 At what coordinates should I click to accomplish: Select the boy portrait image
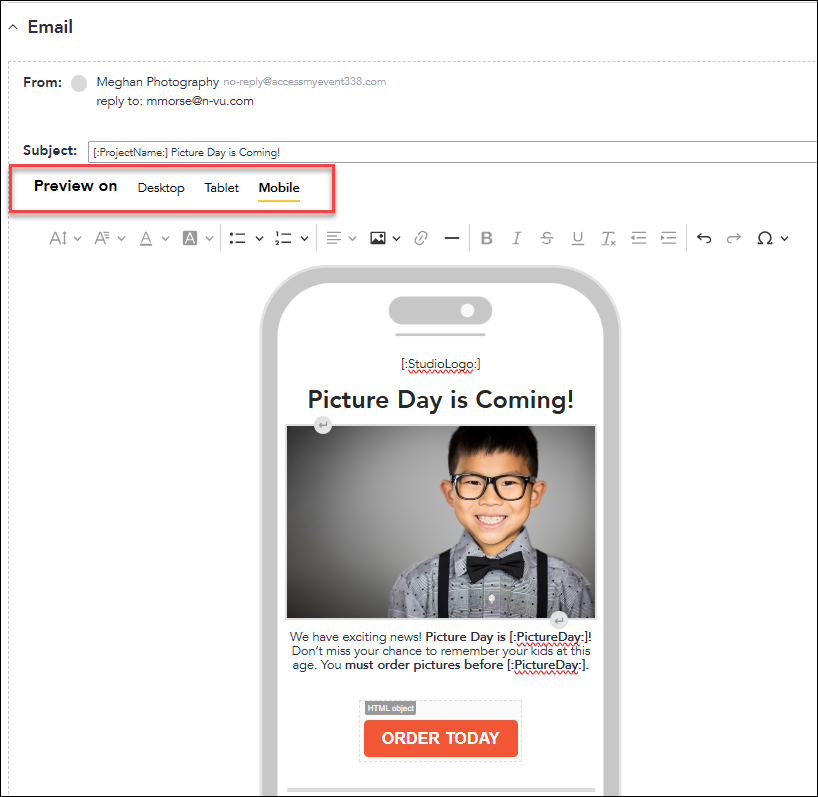[x=441, y=522]
